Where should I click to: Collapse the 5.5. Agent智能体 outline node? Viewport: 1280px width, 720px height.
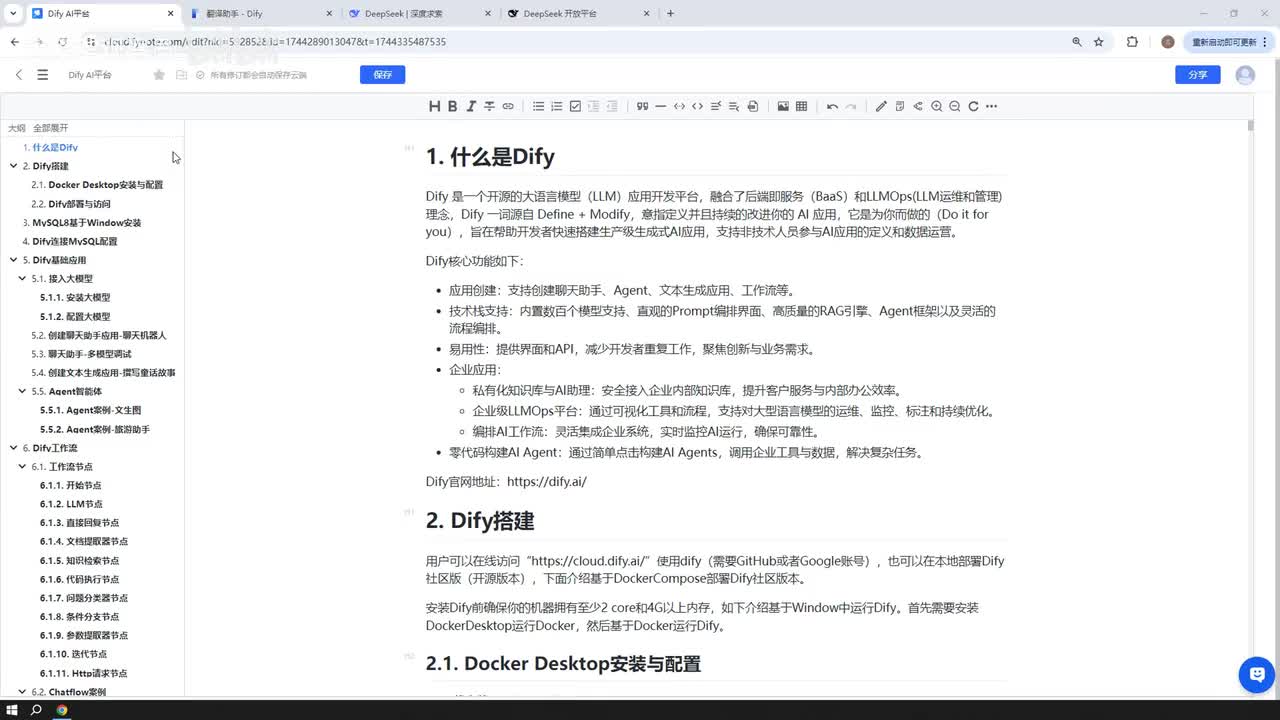tap(22, 391)
